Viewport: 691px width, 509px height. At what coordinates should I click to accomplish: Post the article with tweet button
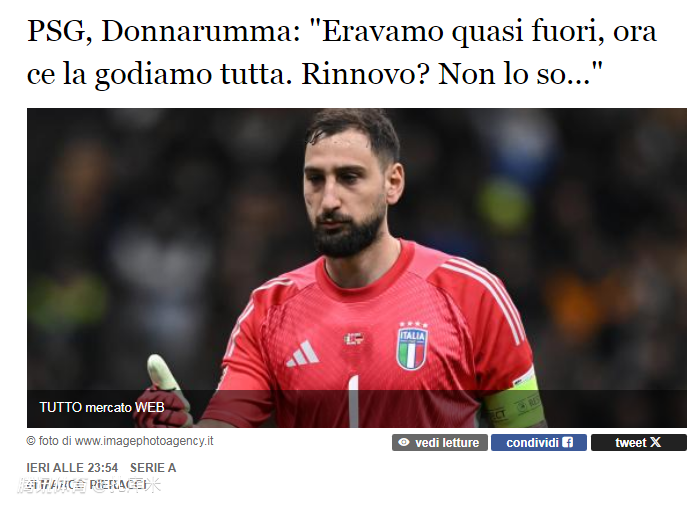click(638, 442)
